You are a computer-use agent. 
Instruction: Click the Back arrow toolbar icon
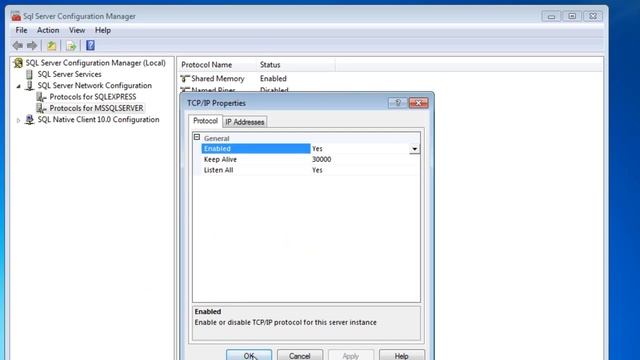pyautogui.click(x=18, y=46)
